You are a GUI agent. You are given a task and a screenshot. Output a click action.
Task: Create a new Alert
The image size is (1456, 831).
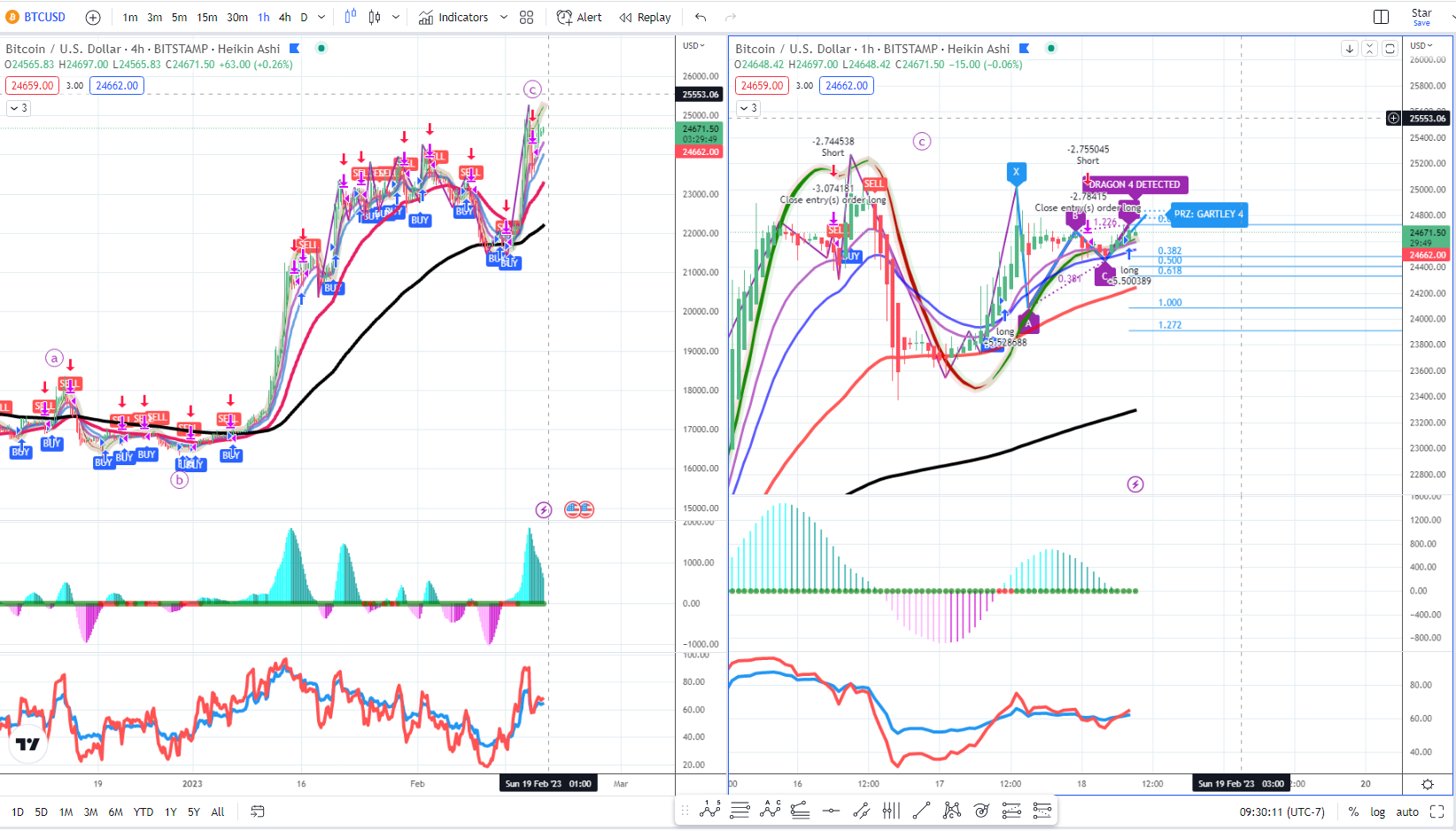pyautogui.click(x=579, y=17)
